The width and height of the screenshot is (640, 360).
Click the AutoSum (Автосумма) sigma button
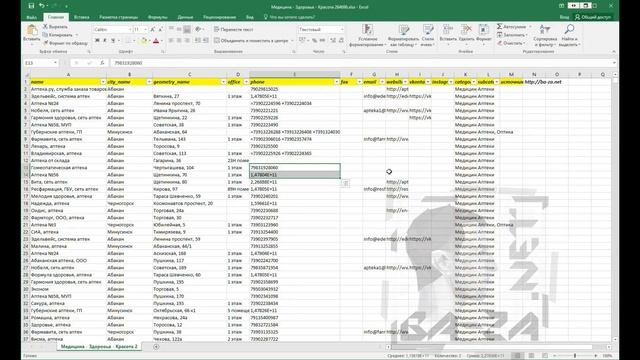(x=512, y=27)
